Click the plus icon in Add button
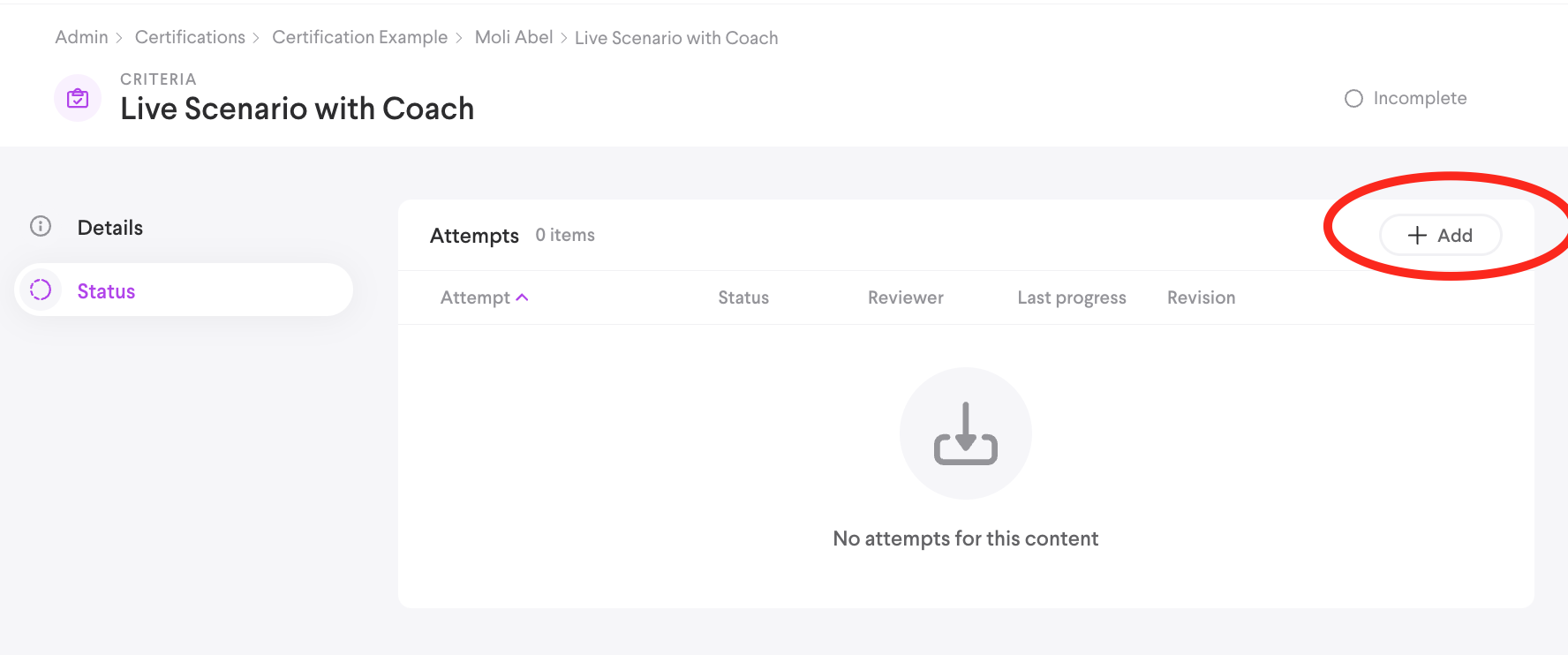The width and height of the screenshot is (1568, 655). 1417,236
